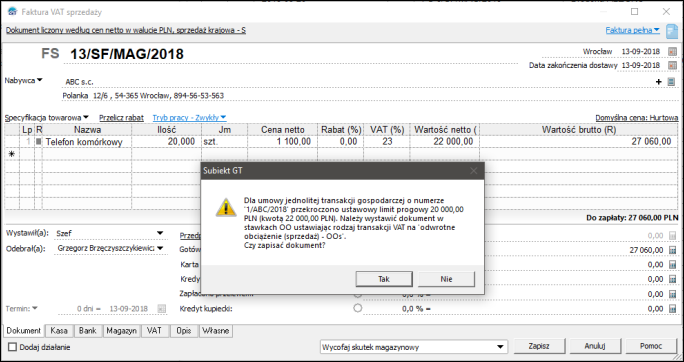Click the Rabat cell 0,00 in row 1
This screenshot has height=362, width=684.
341,142
